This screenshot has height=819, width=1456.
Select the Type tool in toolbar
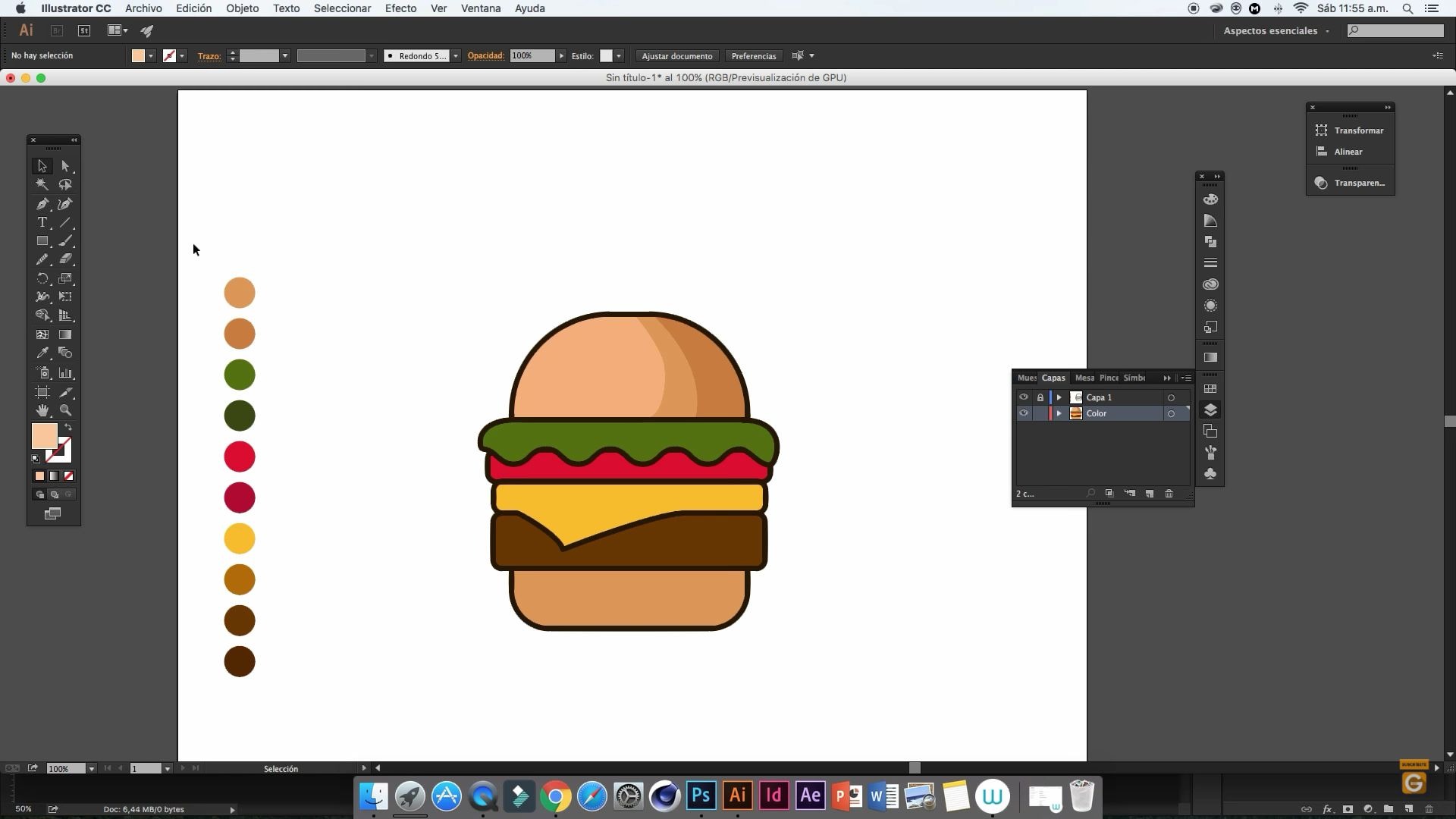click(x=41, y=221)
